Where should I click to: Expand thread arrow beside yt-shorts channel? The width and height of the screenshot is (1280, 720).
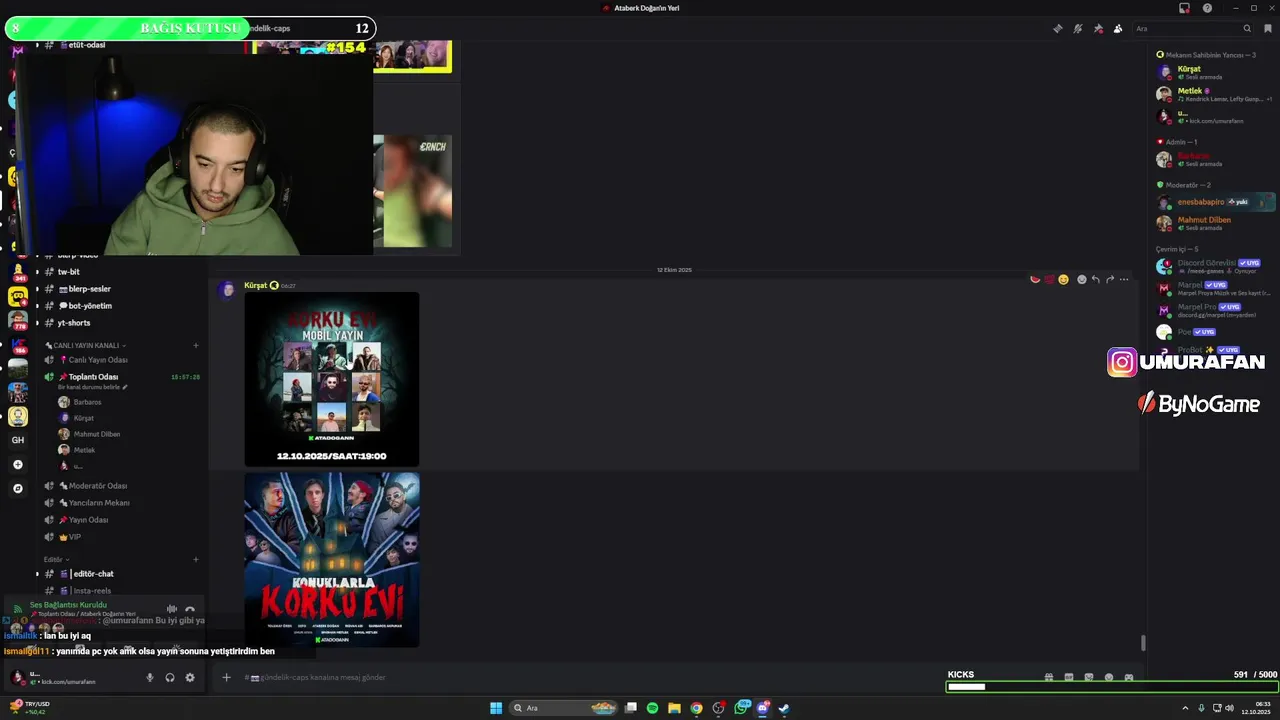pyautogui.click(x=37, y=323)
